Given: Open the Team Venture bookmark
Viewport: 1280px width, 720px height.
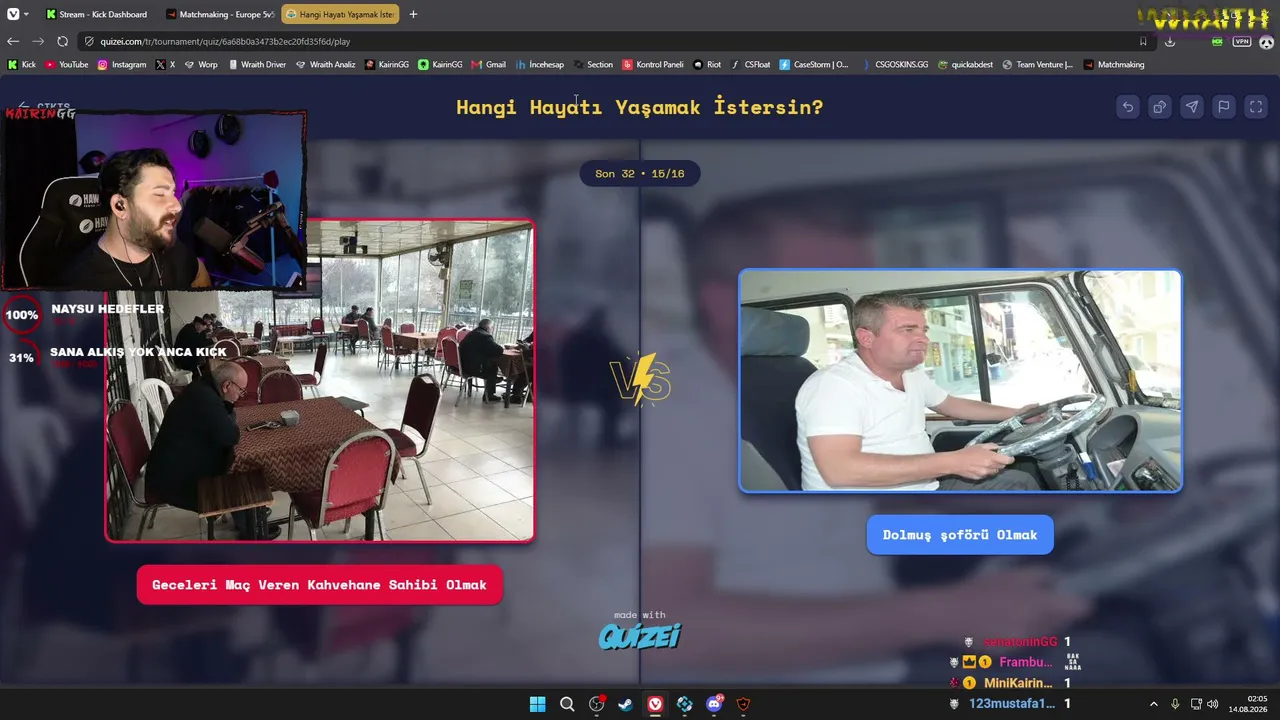Looking at the screenshot, I should [1038, 65].
